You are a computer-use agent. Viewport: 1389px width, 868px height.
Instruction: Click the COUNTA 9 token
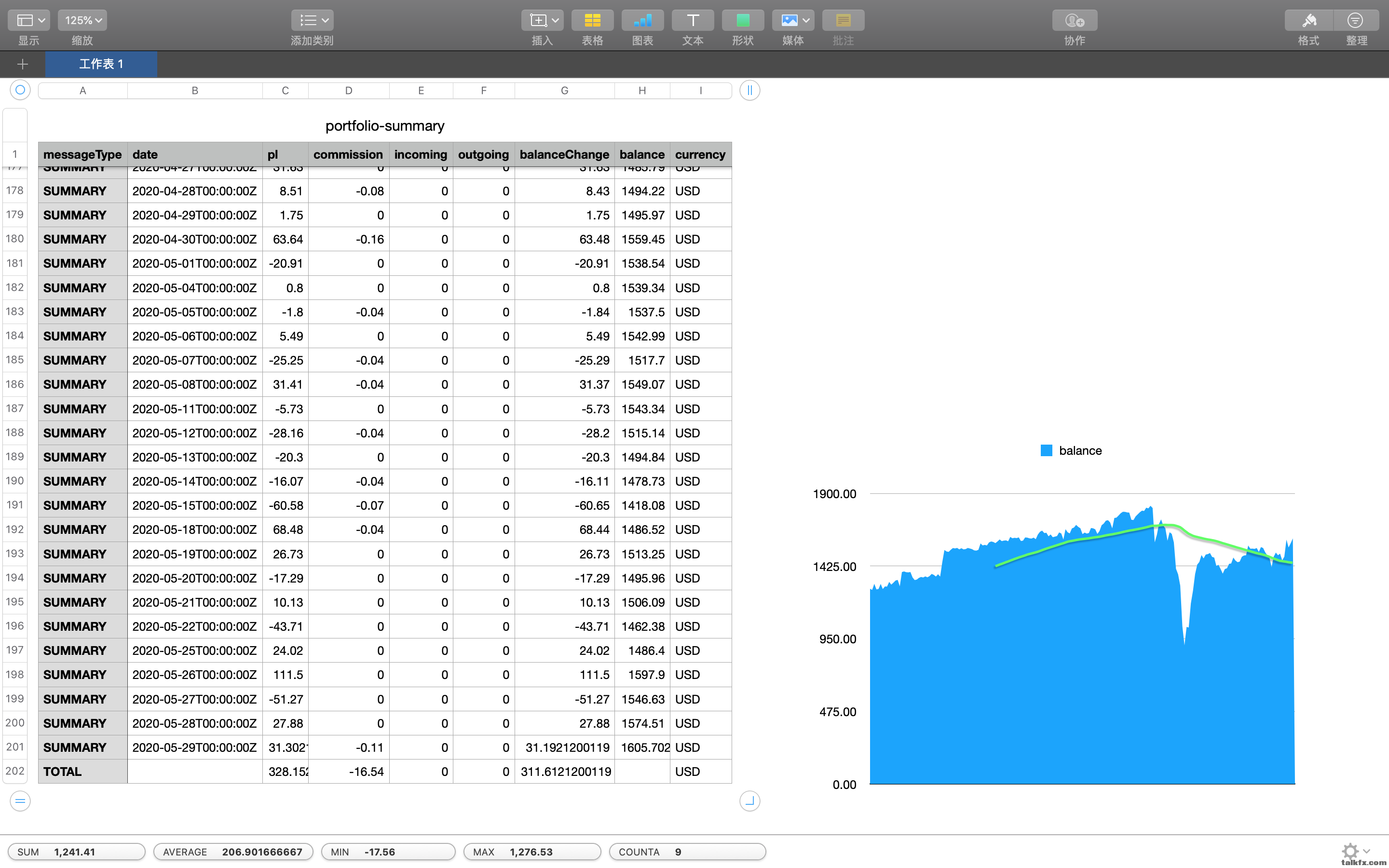[687, 852]
